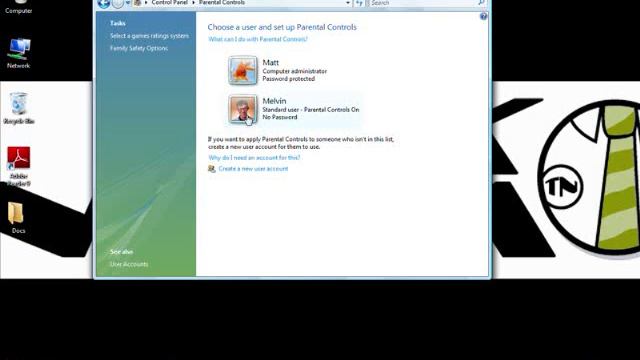Click Melvin's account picture
Screen dimensions: 640x360
243,109
